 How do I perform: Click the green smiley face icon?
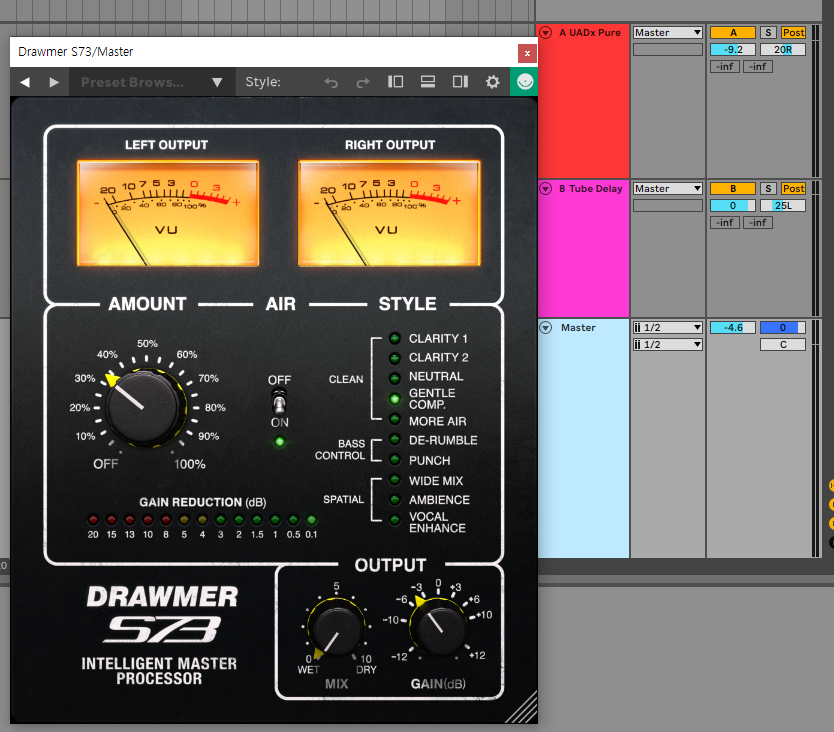click(524, 82)
